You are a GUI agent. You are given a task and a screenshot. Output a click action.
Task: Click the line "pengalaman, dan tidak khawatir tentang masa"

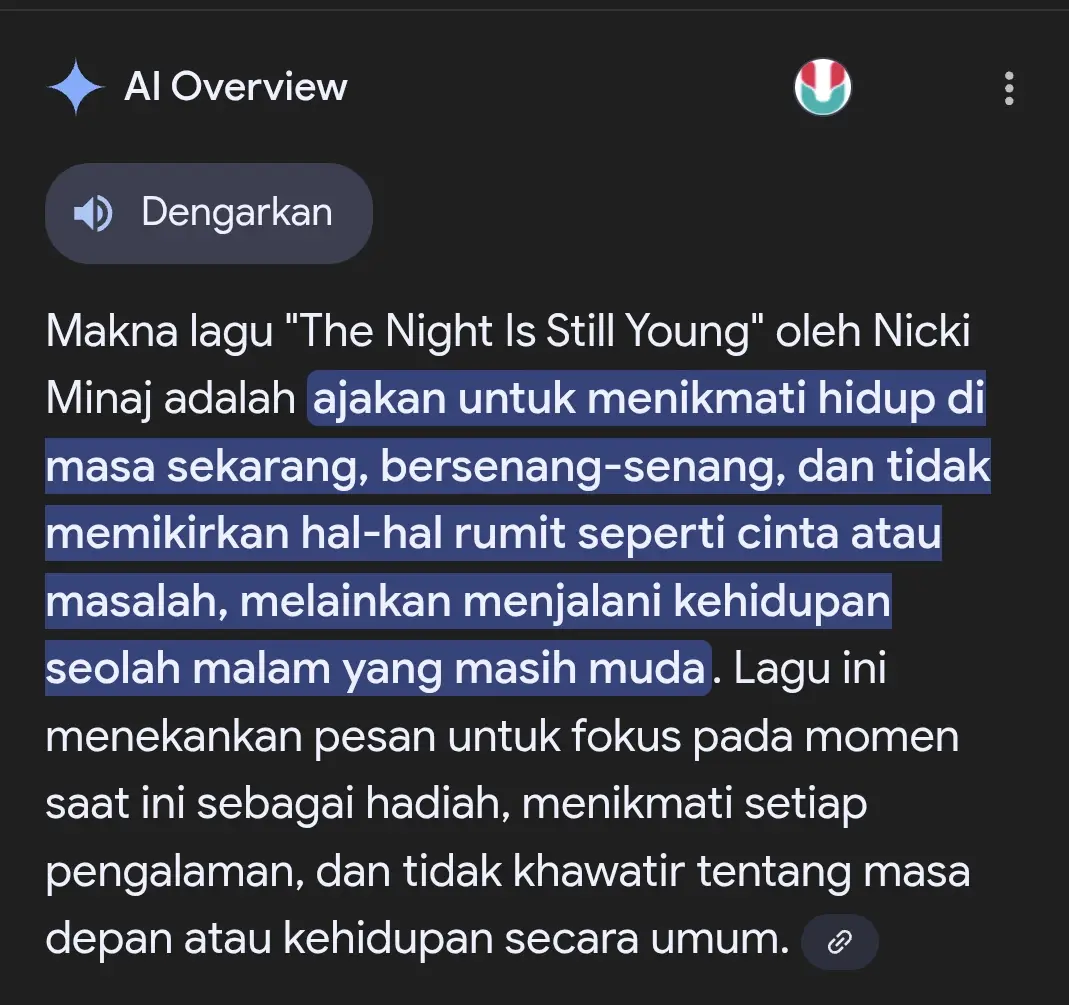507,872
